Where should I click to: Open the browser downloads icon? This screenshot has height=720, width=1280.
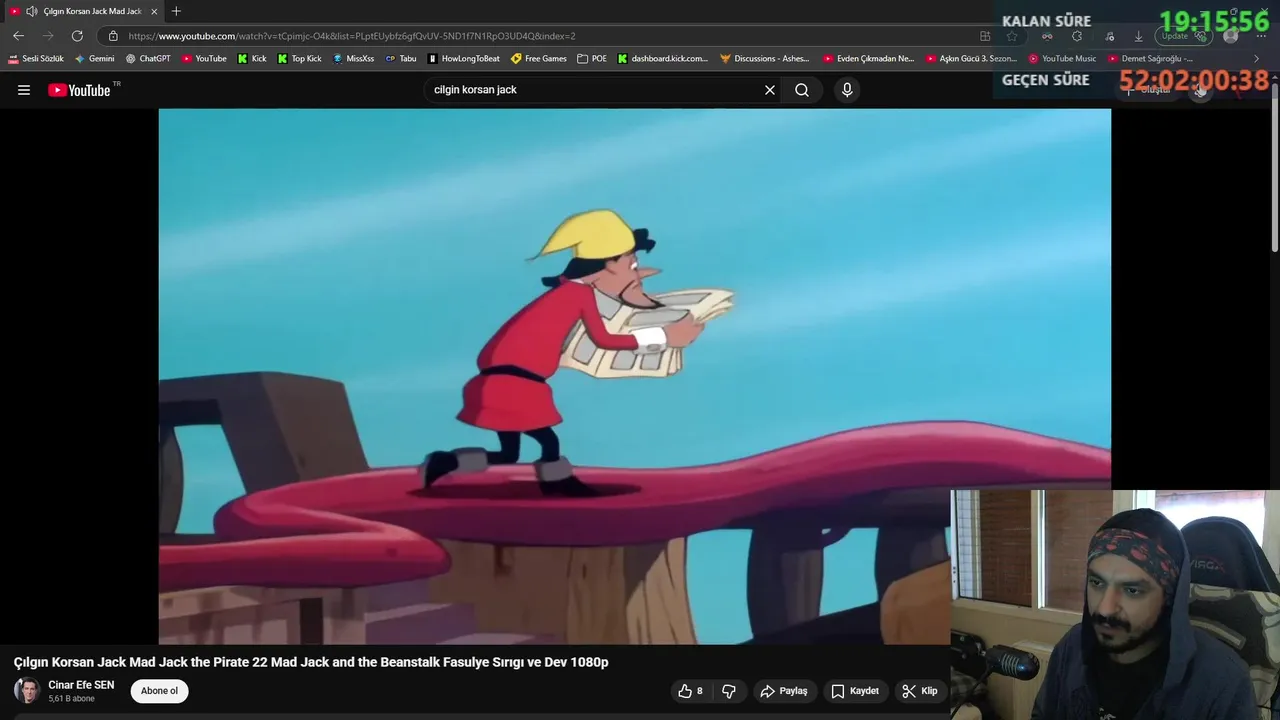1138,36
